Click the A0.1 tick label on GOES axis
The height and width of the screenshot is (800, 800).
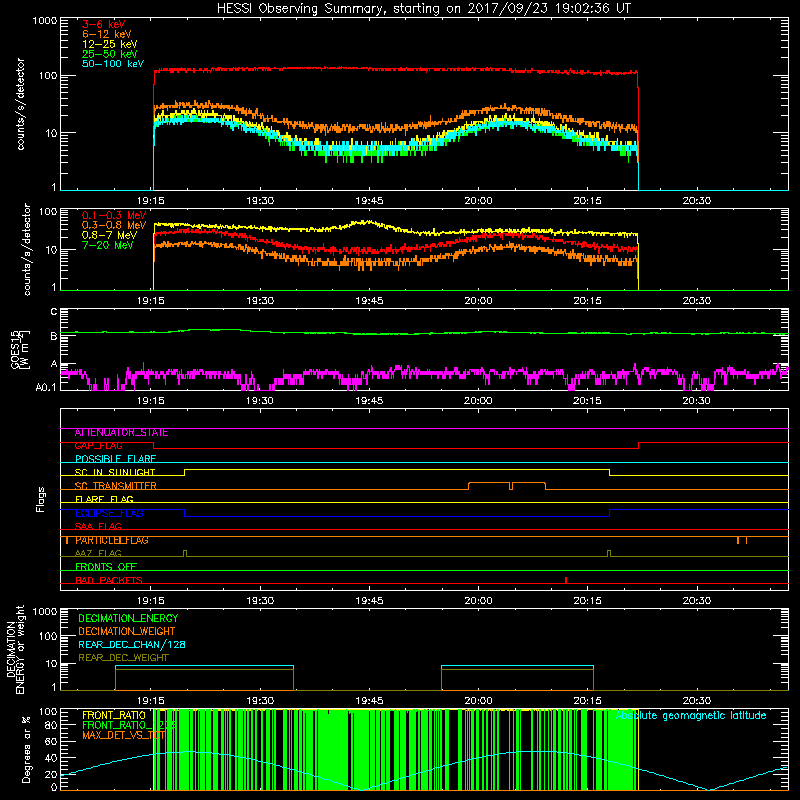tap(46, 387)
